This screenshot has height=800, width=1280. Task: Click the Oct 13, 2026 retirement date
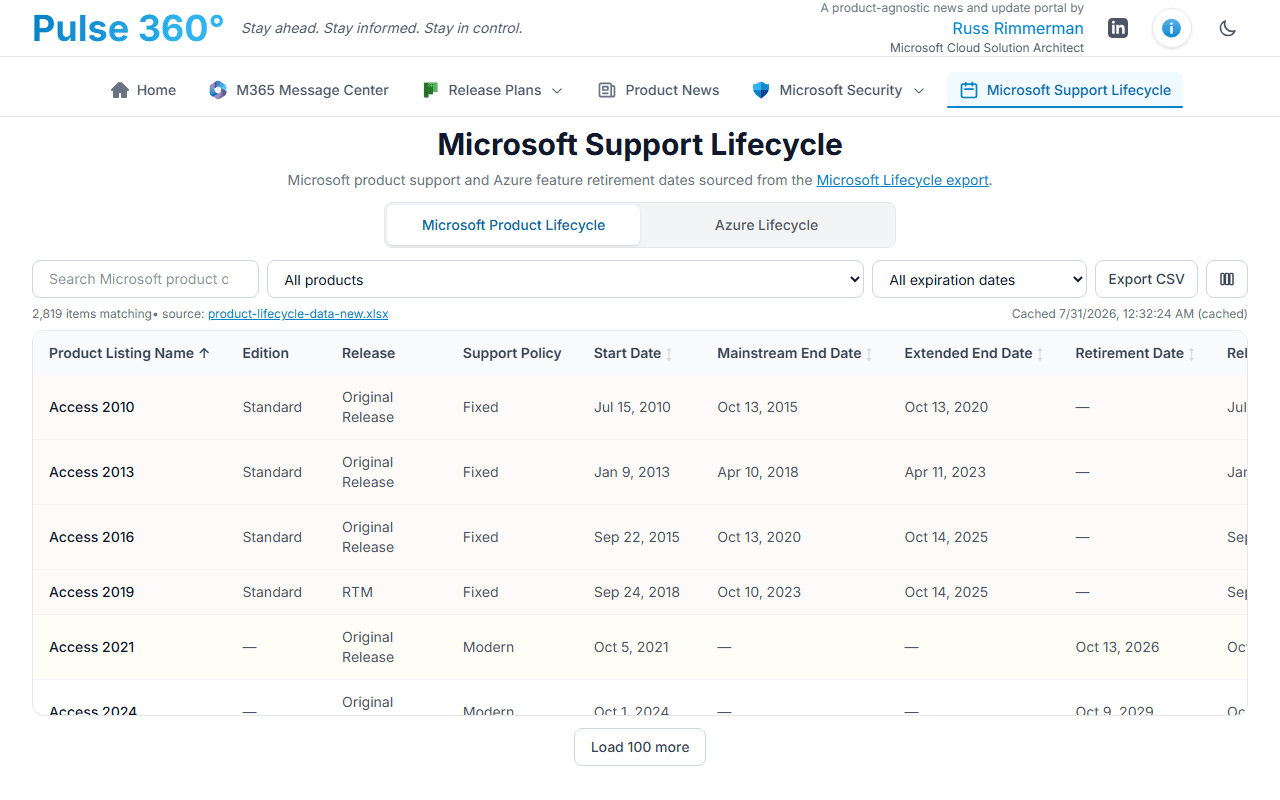pyautogui.click(x=1117, y=647)
